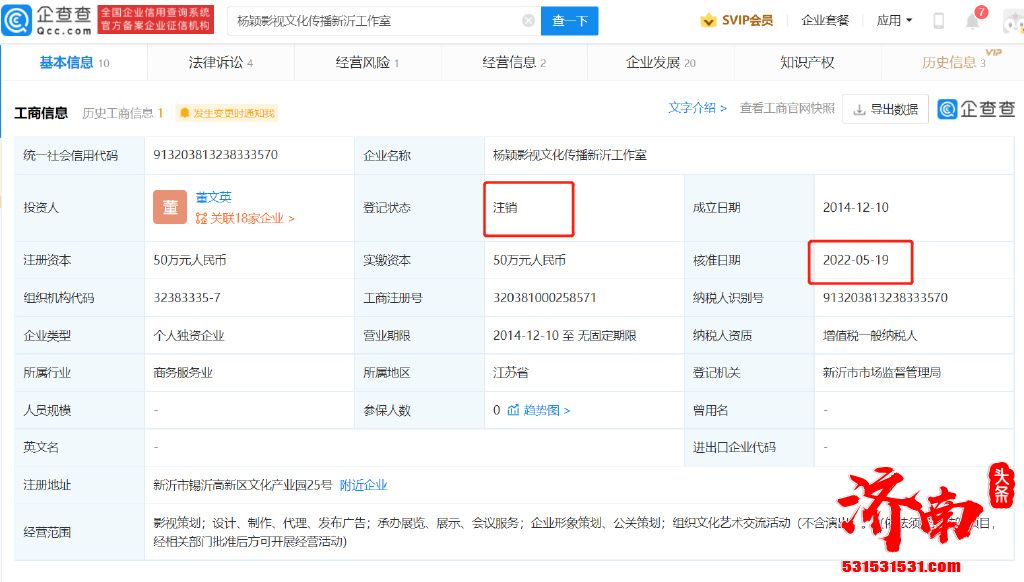Click the SVIP会员 crown icon

[x=708, y=20]
